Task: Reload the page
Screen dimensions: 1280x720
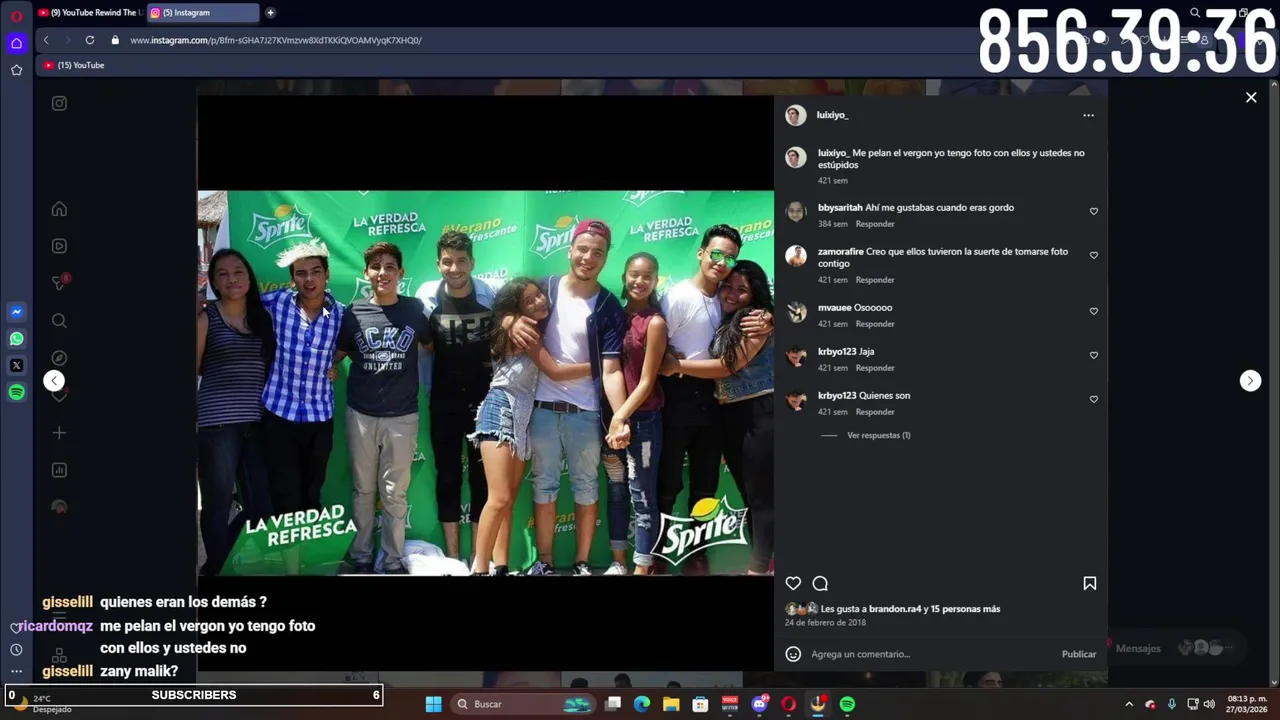Action: 90,40
